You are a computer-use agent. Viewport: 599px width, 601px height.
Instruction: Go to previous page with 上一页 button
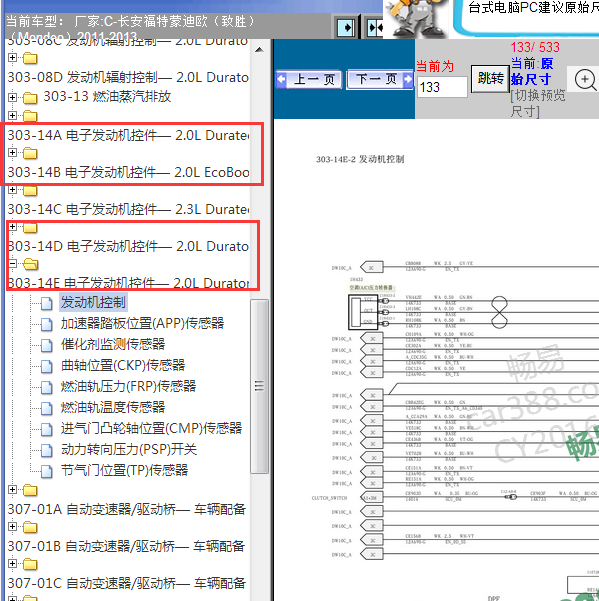click(x=309, y=79)
